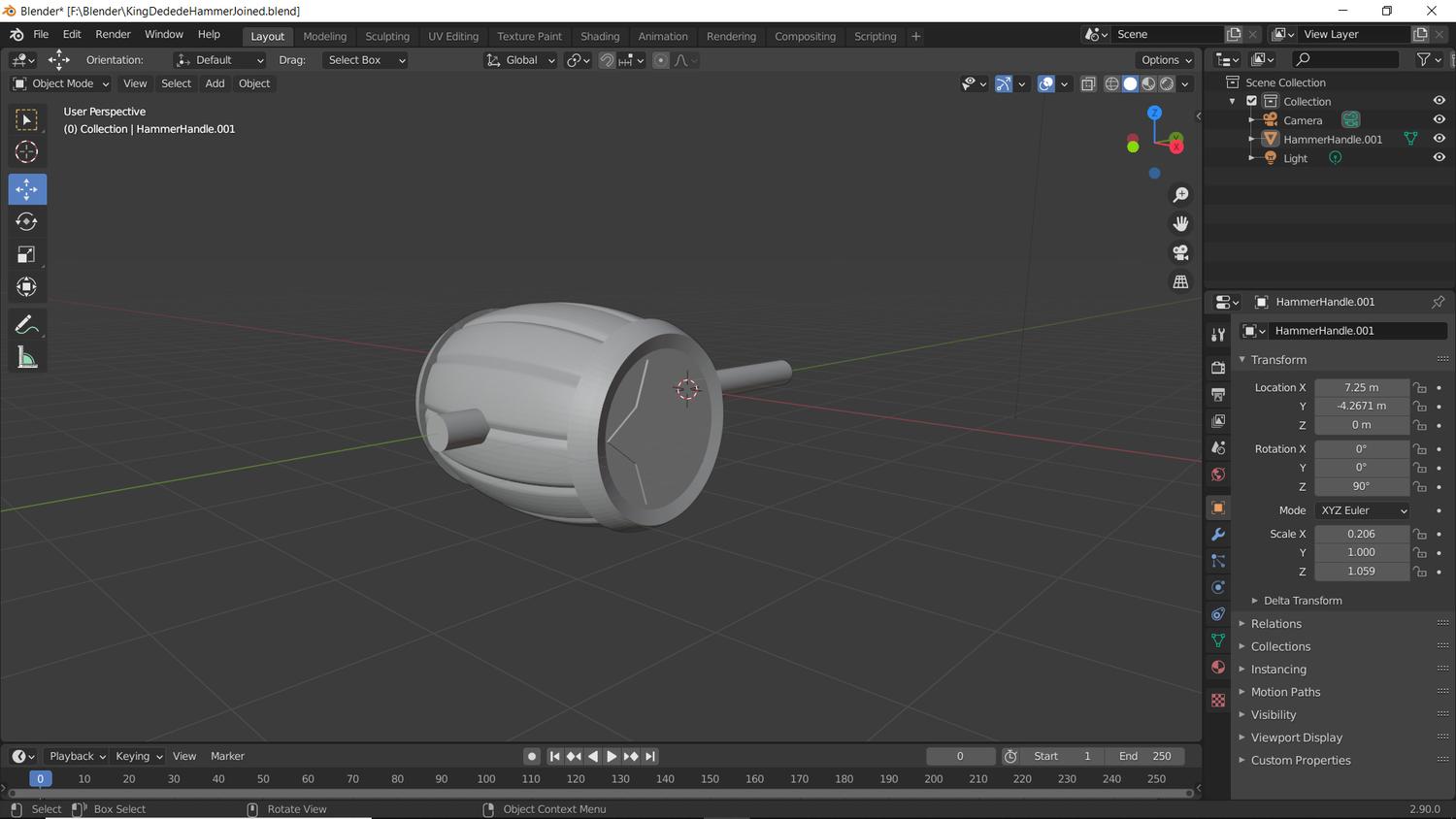Select the Rotate tool in the toolbar
This screenshot has width=1456, height=819.
pyautogui.click(x=26, y=222)
